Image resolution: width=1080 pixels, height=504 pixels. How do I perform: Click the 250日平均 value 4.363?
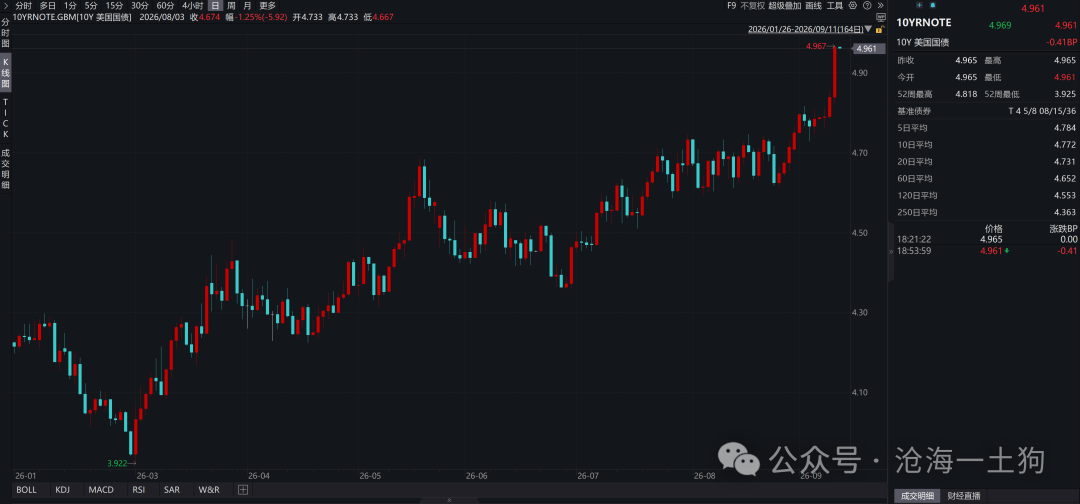(1064, 212)
